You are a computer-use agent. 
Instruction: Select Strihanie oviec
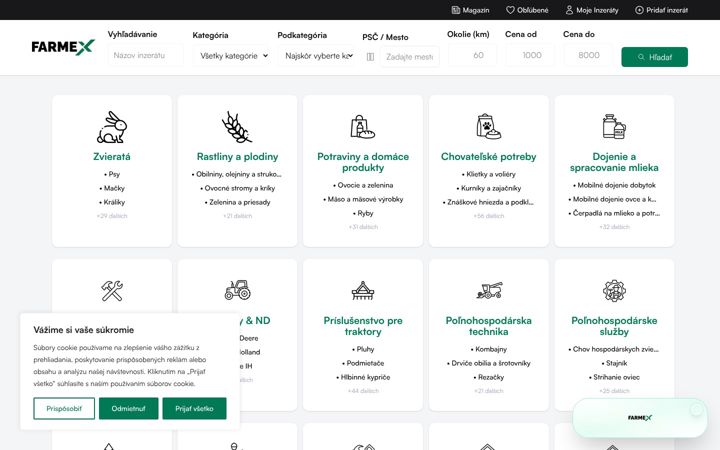click(x=614, y=377)
